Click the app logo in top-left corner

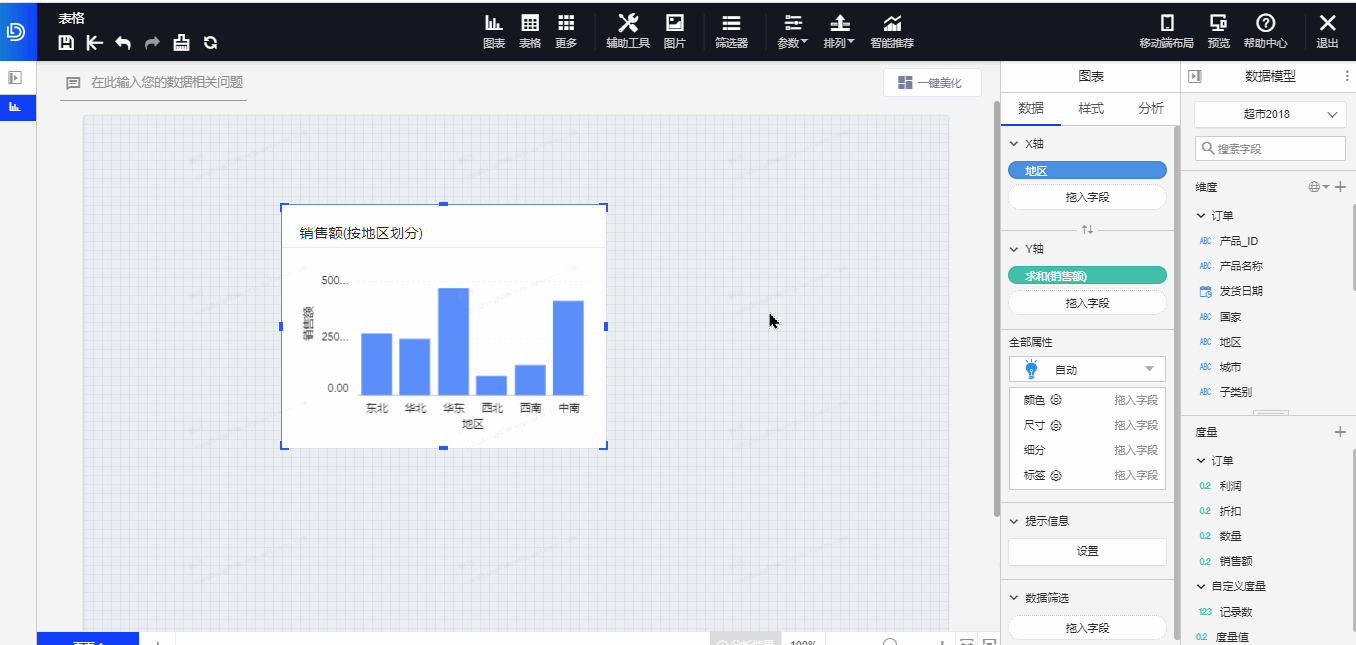(x=17, y=32)
